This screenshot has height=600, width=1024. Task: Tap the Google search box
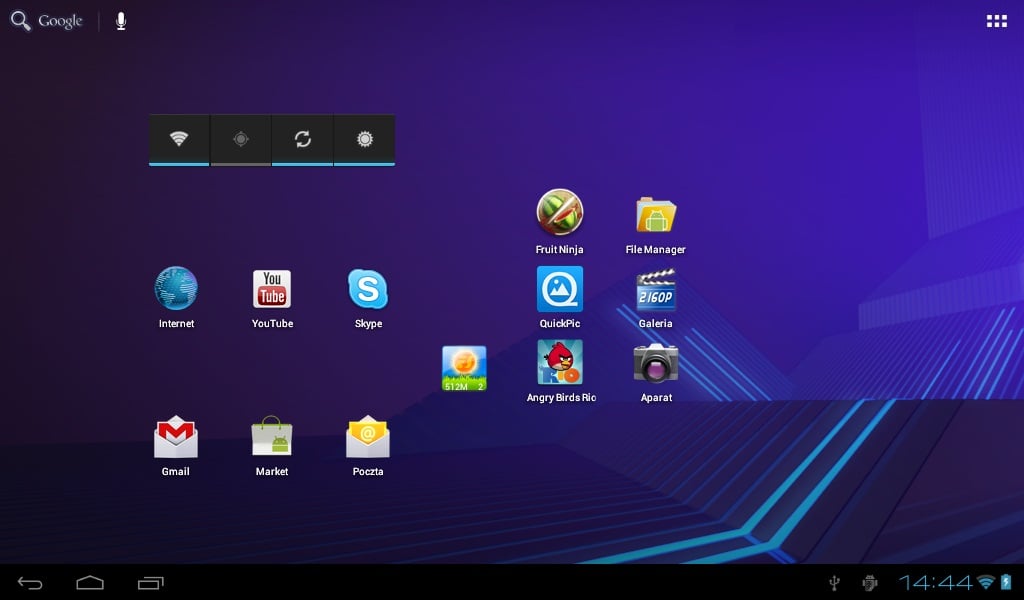coord(46,21)
